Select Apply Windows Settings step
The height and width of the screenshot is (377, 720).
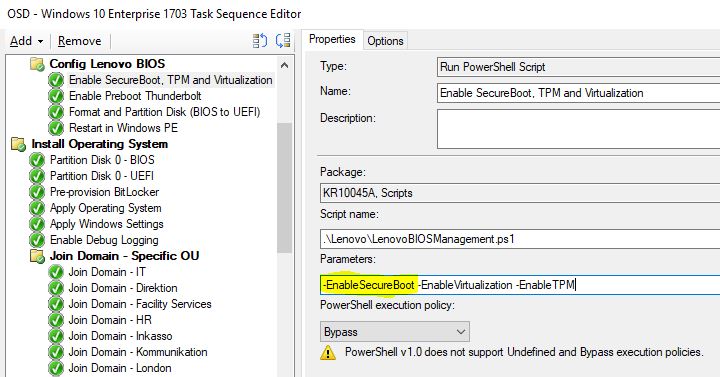[107, 224]
